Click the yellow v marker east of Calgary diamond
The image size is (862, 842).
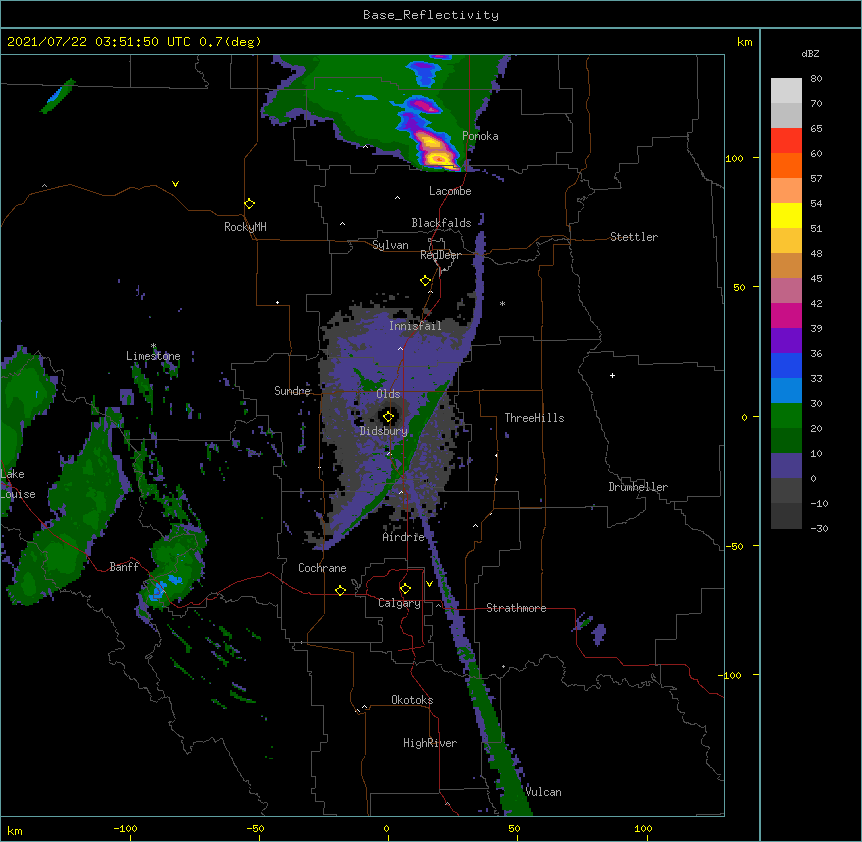coord(429,584)
